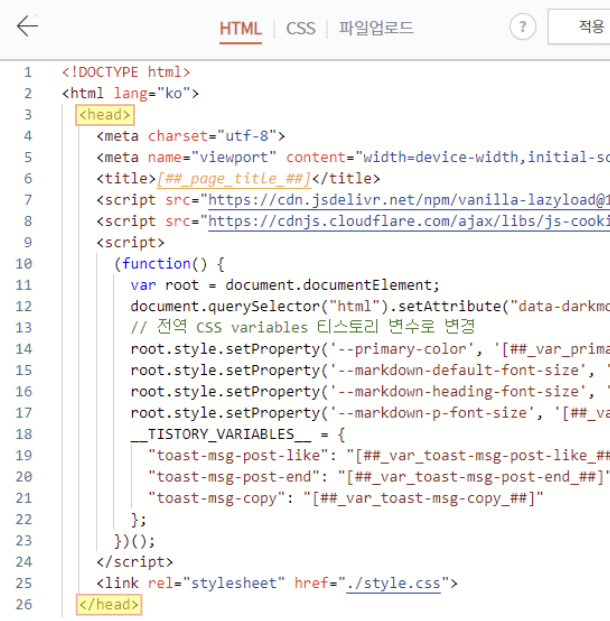
Task: Click the "toast-msg-post-end" key
Action: click(x=234, y=477)
